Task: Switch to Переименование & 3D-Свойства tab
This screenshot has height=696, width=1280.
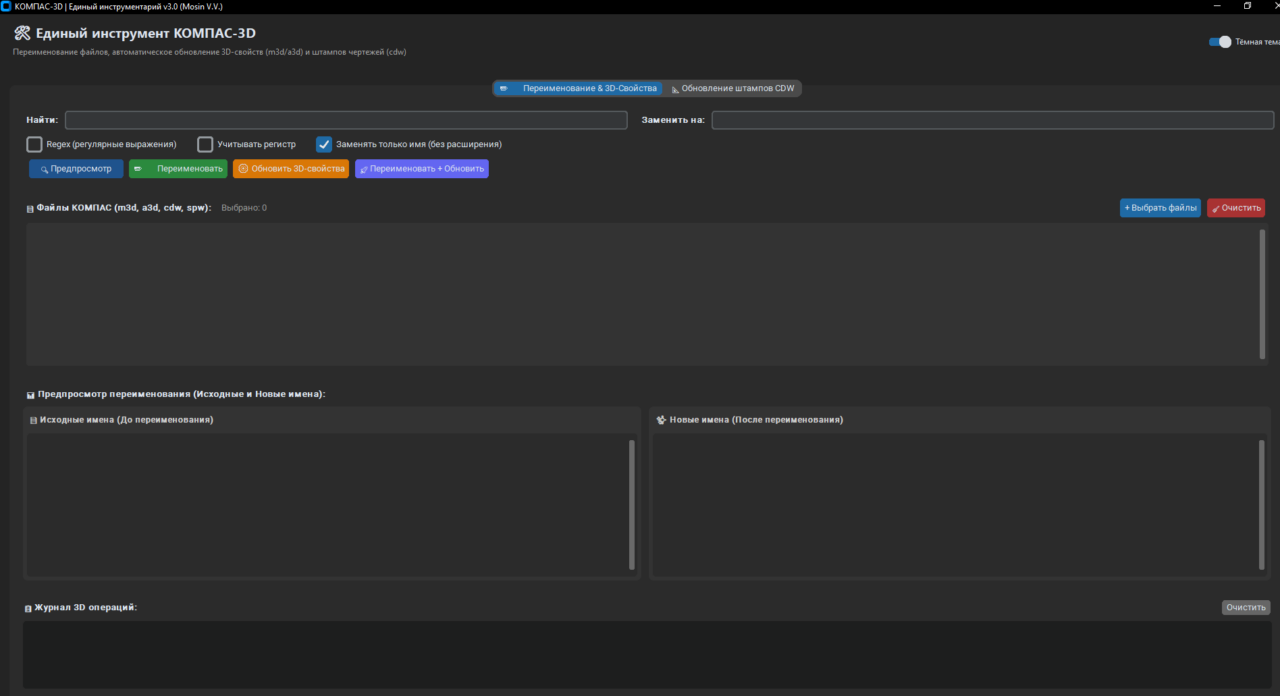Action: [x=579, y=88]
